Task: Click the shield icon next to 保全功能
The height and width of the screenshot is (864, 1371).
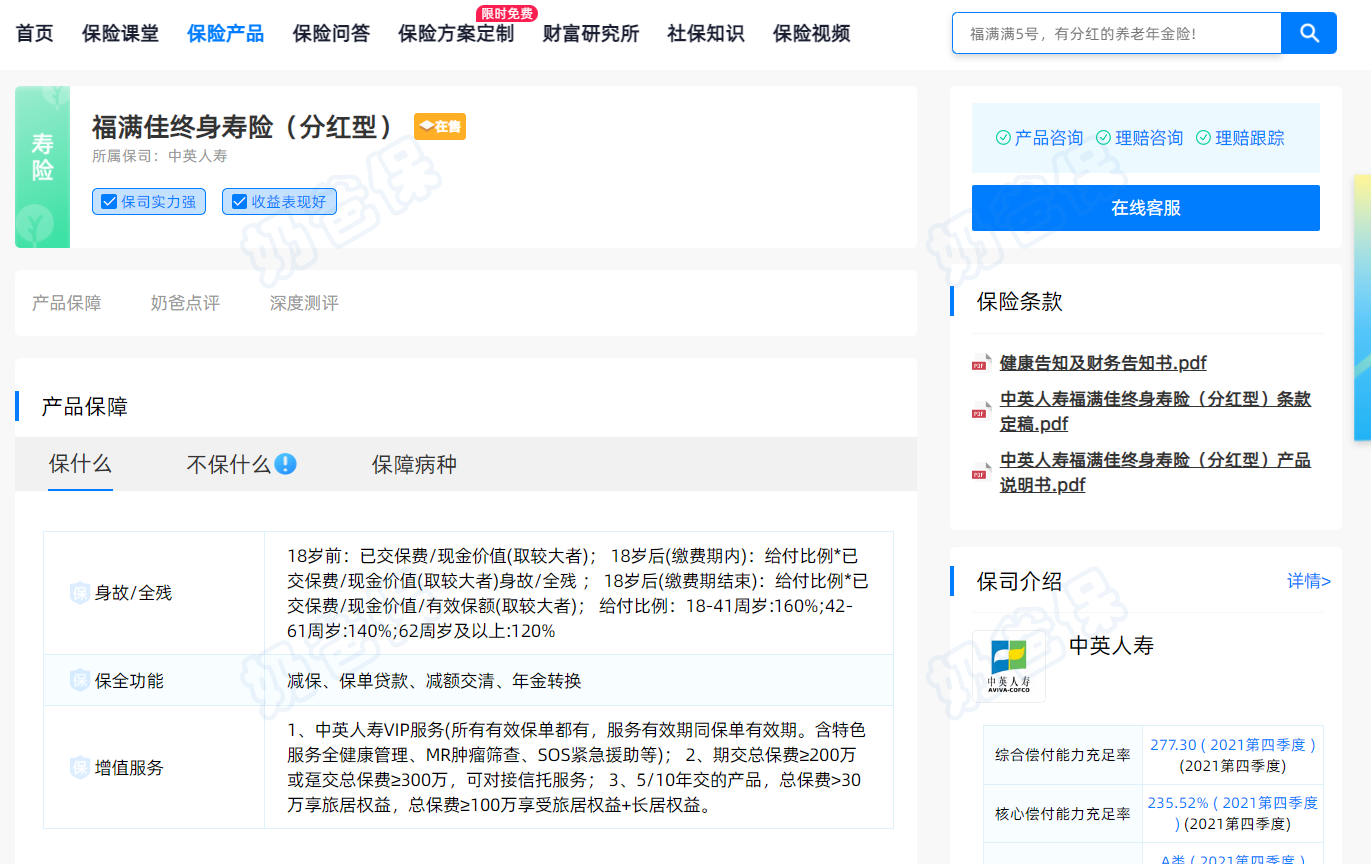Action: [x=80, y=681]
